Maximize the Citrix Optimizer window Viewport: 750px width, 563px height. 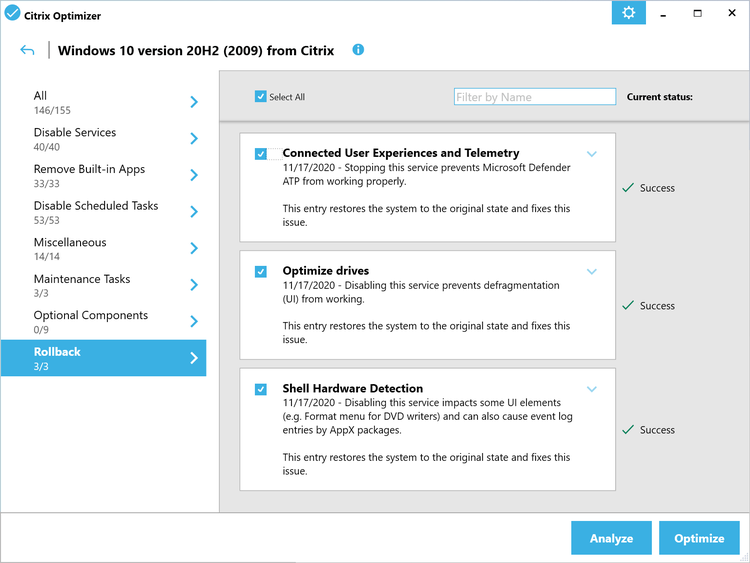pyautogui.click(x=697, y=13)
